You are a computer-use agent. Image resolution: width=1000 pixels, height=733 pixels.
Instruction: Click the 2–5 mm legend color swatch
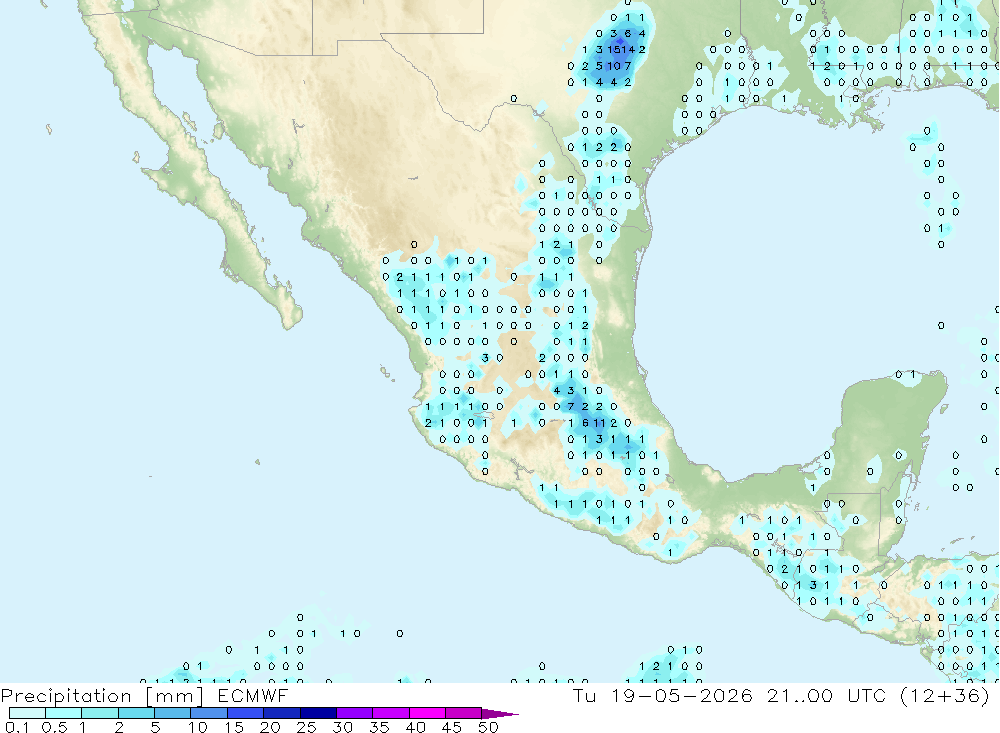pos(136,713)
